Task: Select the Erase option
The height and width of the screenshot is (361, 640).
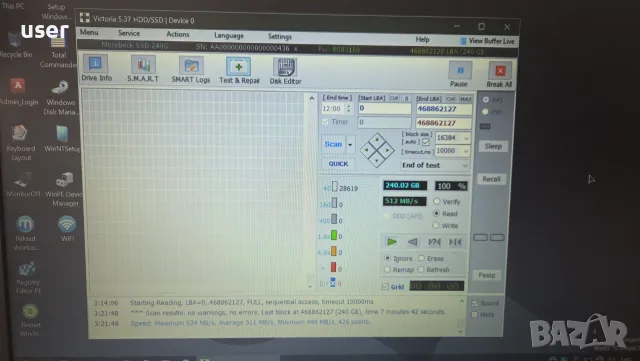Action: (421, 258)
